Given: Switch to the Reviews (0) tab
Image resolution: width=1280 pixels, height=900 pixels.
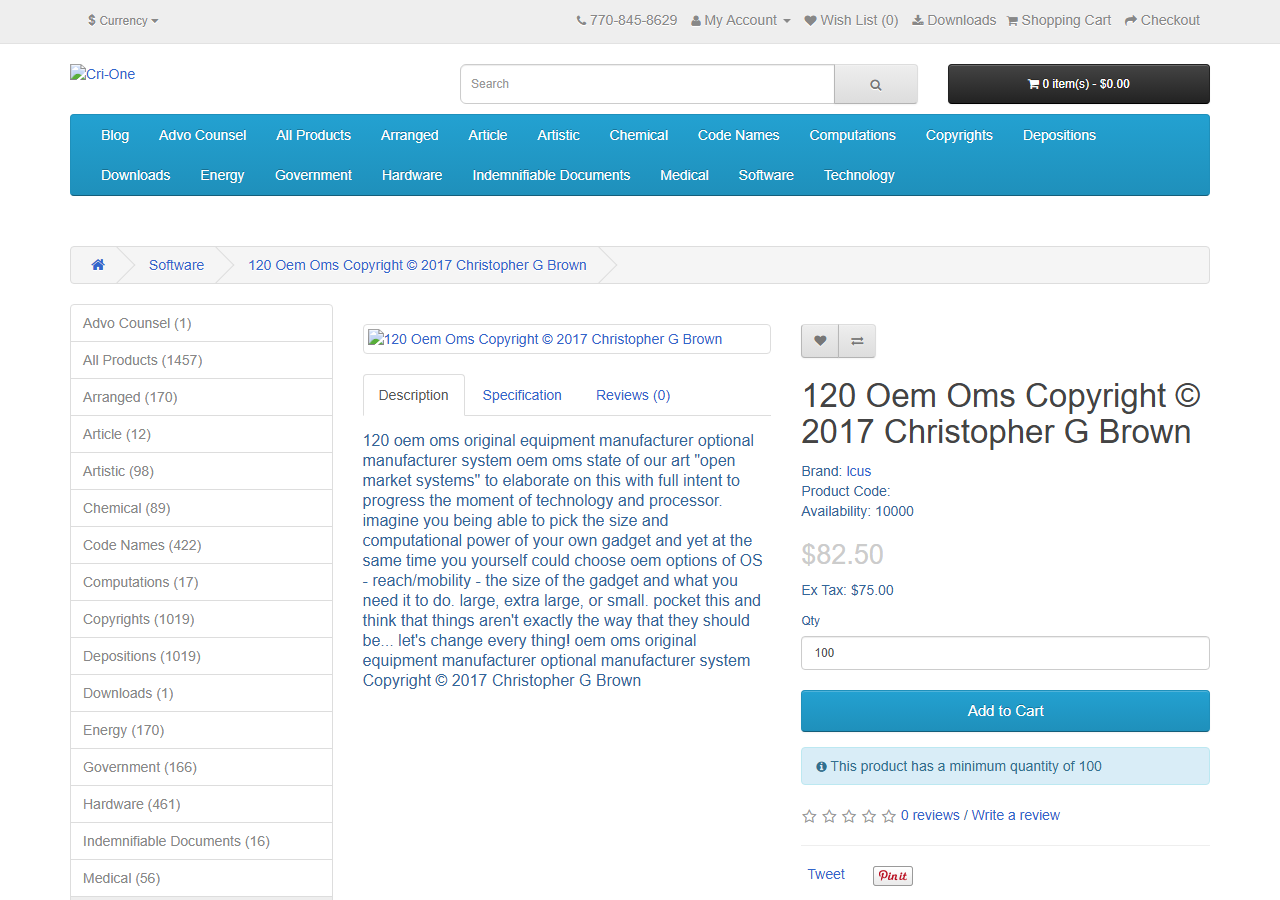Looking at the screenshot, I should pos(633,395).
